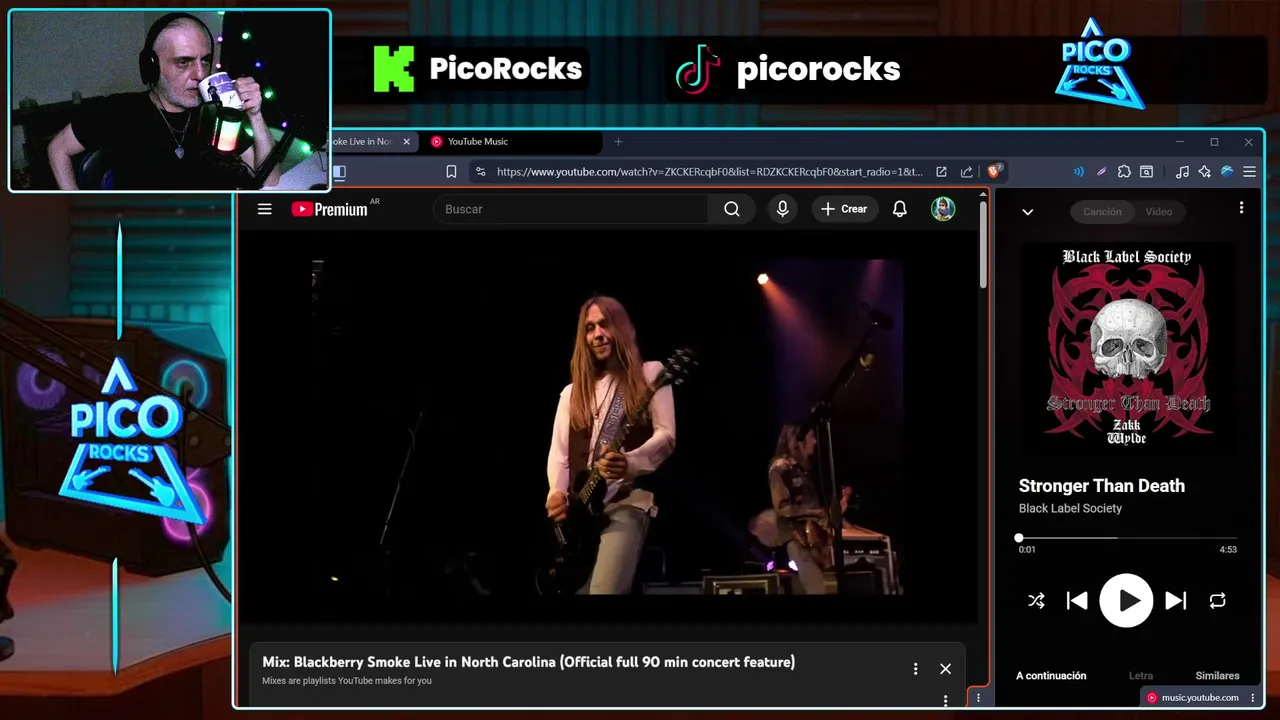1280x720 pixels.
Task: Open site settings icon in address bar
Action: (x=481, y=172)
